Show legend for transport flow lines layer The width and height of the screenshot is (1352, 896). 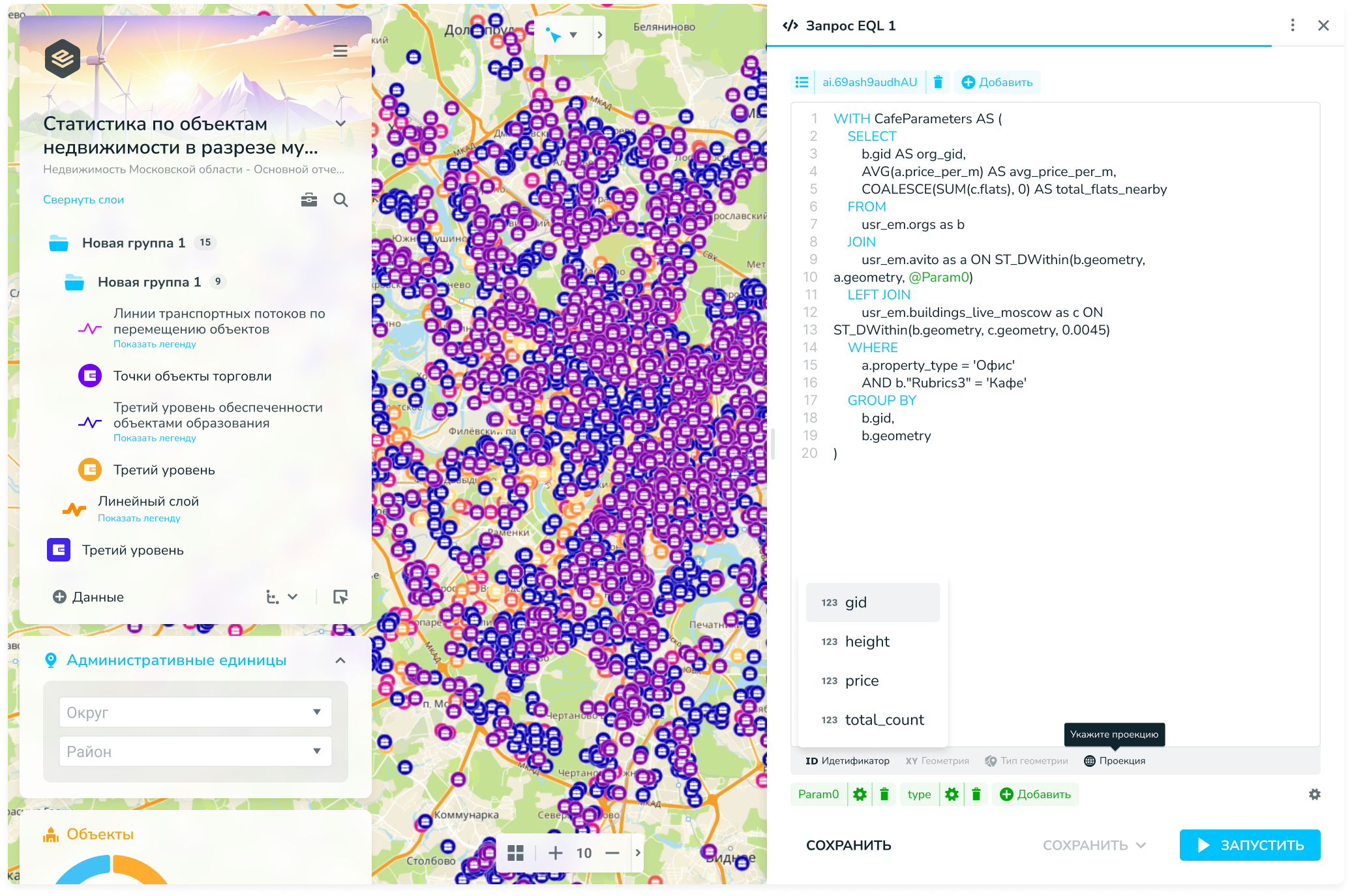155,344
